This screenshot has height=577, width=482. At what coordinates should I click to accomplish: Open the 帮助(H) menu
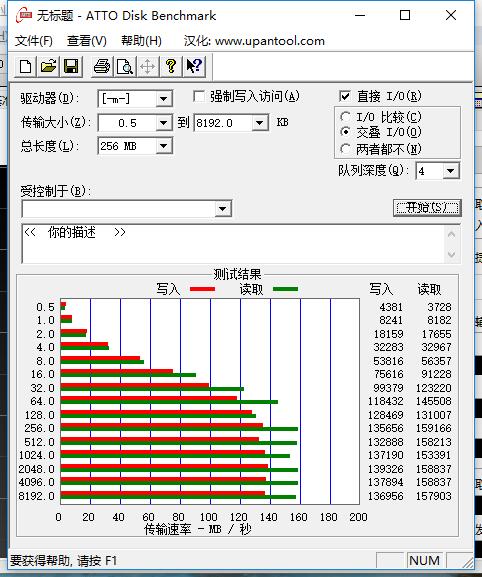[x=141, y=40]
